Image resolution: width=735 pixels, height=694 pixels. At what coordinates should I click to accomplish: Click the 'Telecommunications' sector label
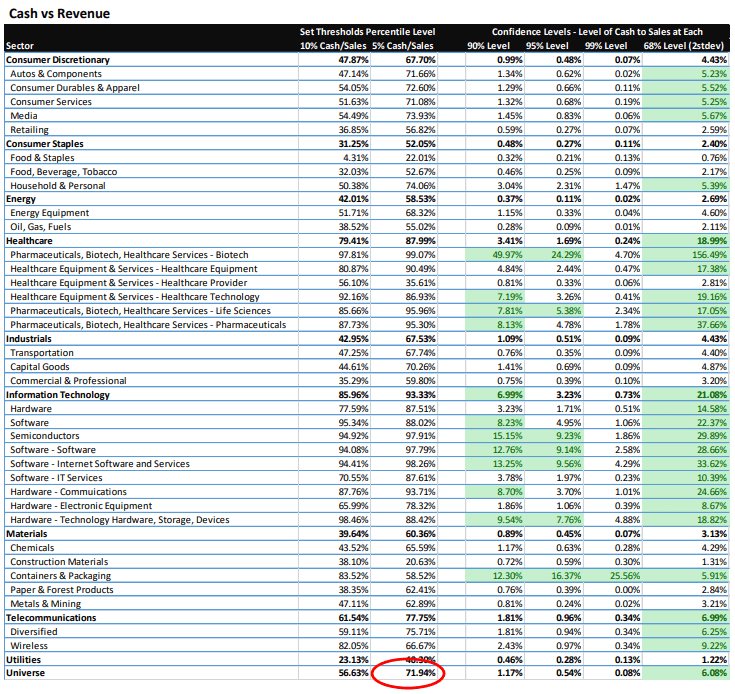pyautogui.click(x=51, y=618)
